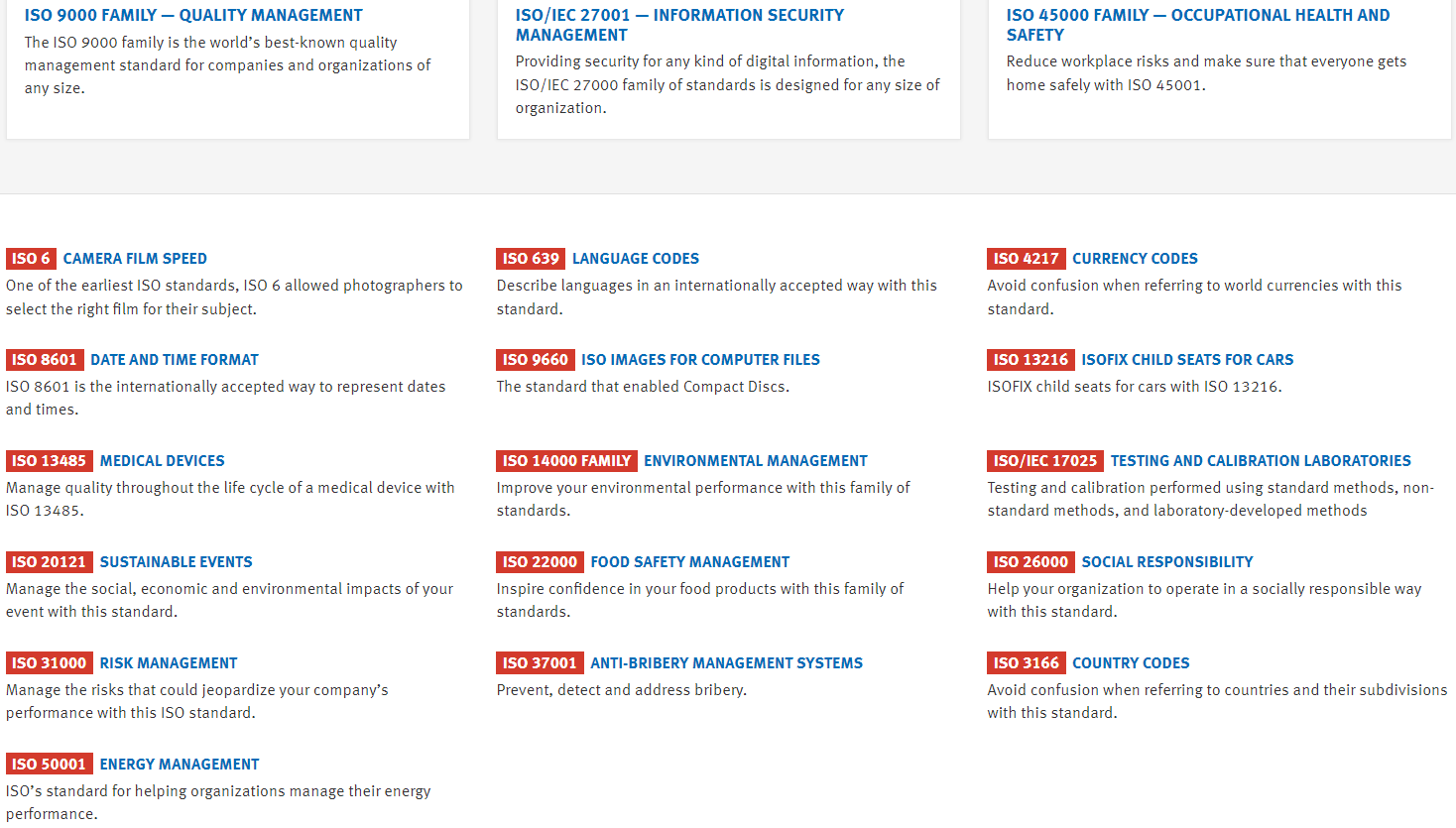Open Testing and Calibration Laboratories link
The image size is (1456, 828).
click(1261, 461)
